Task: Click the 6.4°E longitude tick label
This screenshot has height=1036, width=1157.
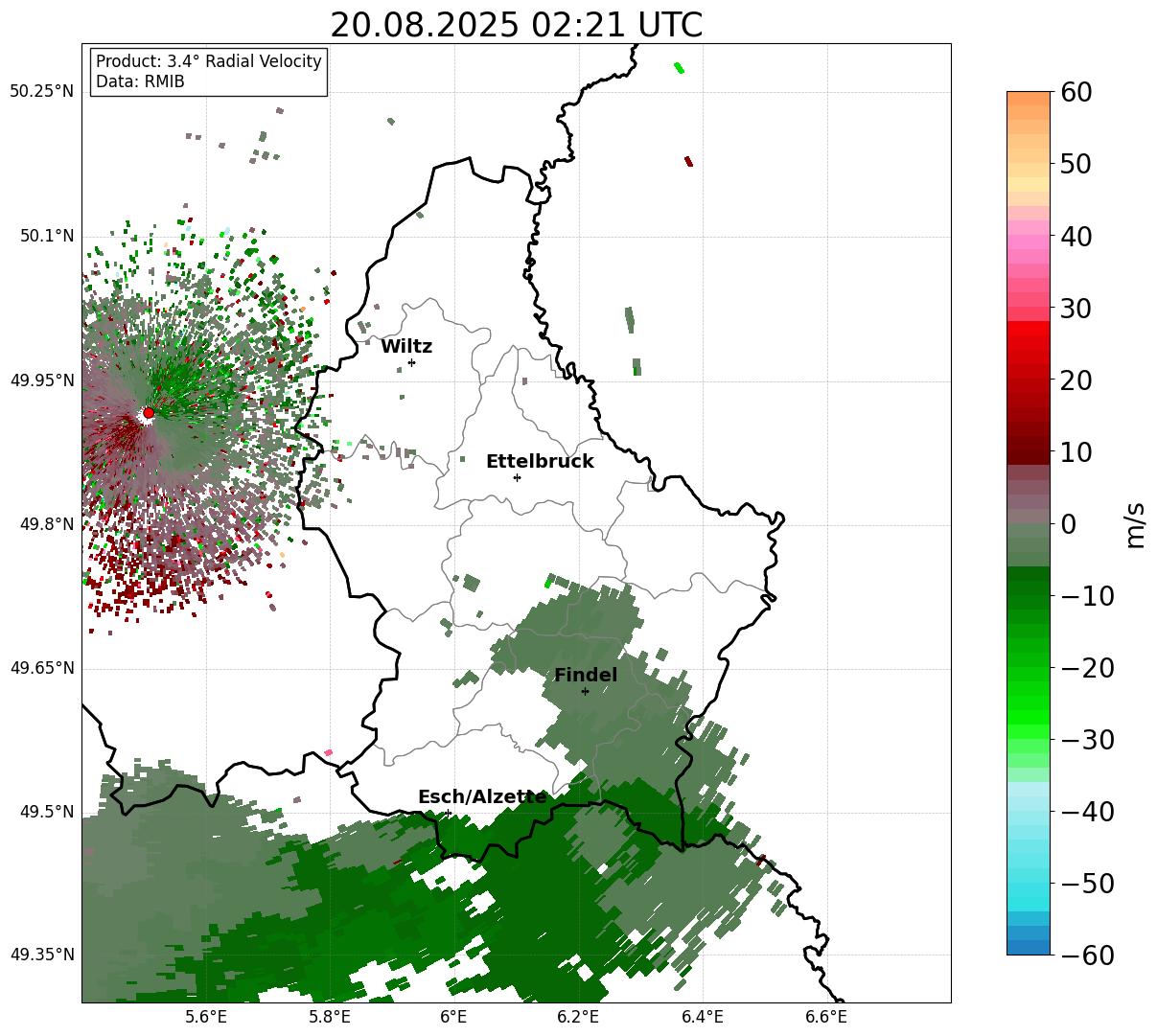Action: coord(703,1017)
